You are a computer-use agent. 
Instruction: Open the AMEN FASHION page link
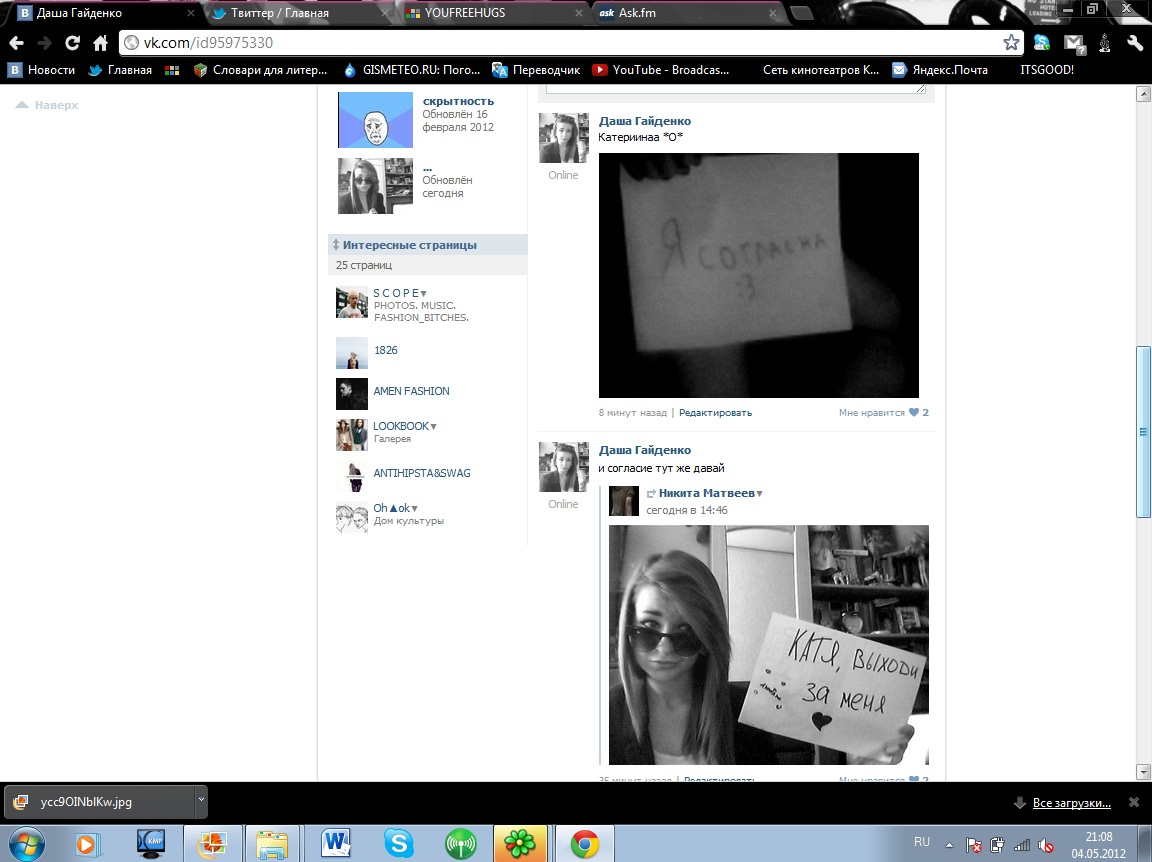point(411,391)
